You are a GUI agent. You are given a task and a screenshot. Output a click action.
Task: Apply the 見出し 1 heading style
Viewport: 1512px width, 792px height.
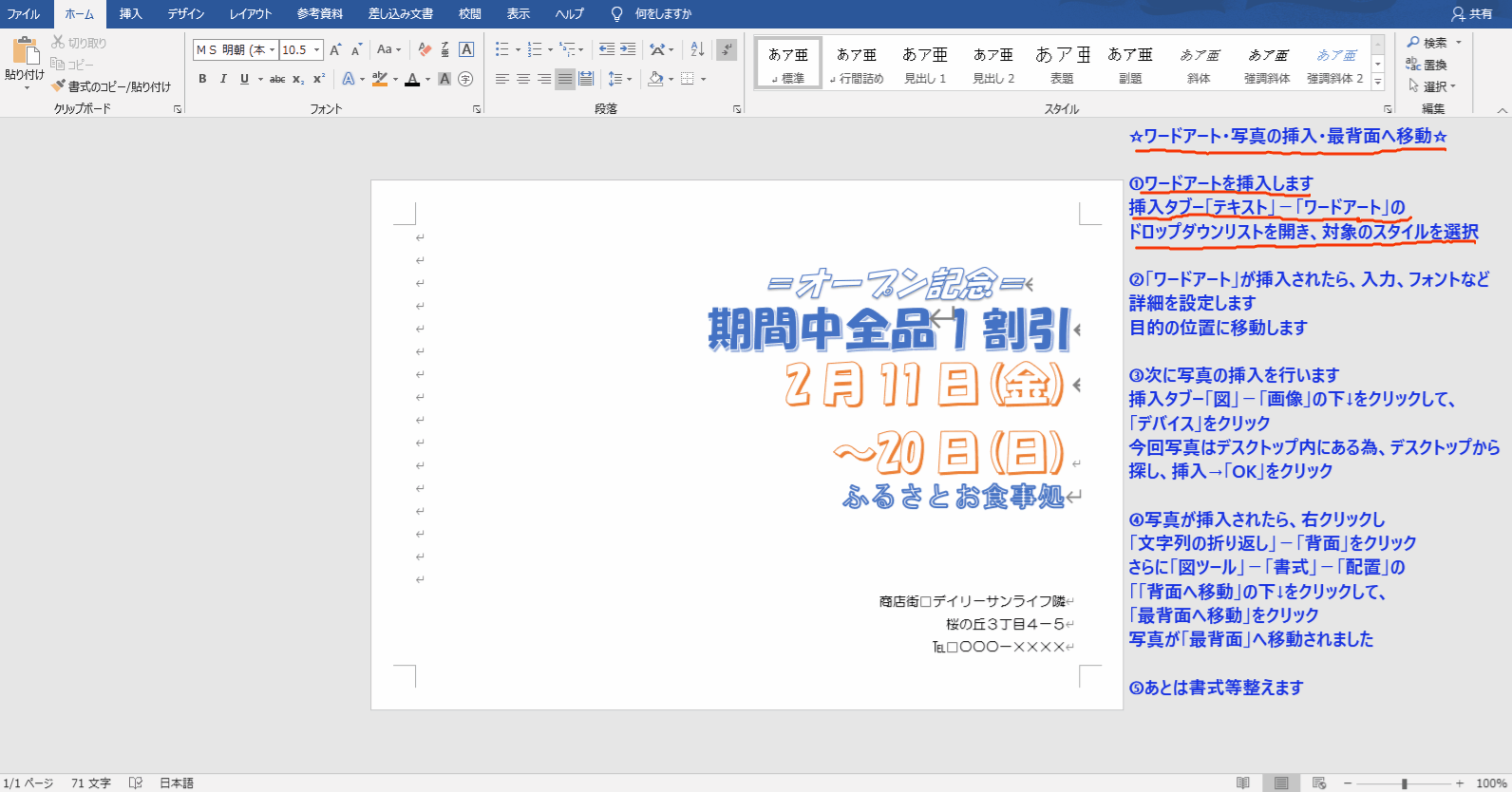(924, 65)
